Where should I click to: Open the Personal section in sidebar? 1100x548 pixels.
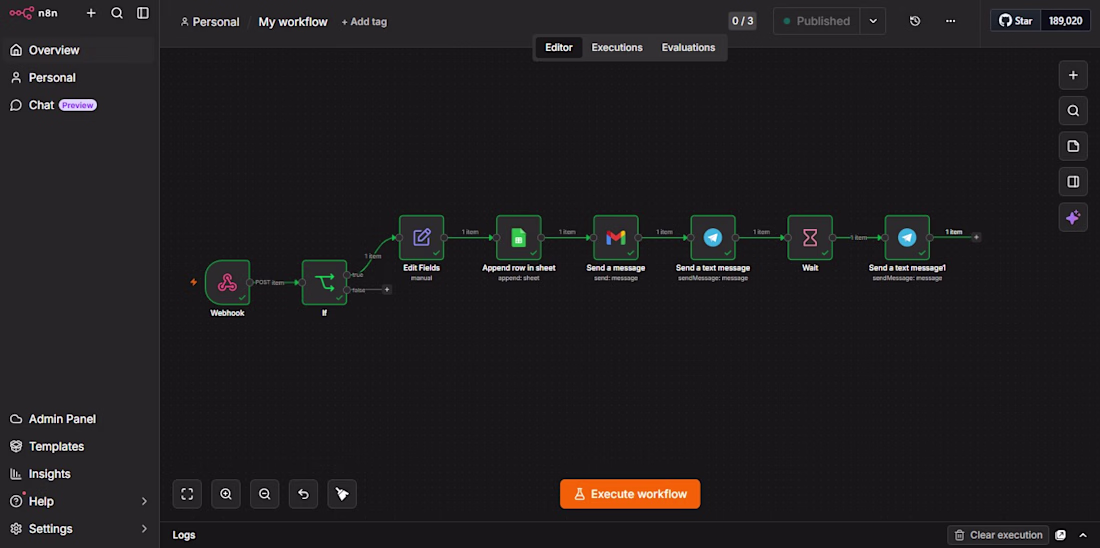tap(80, 77)
